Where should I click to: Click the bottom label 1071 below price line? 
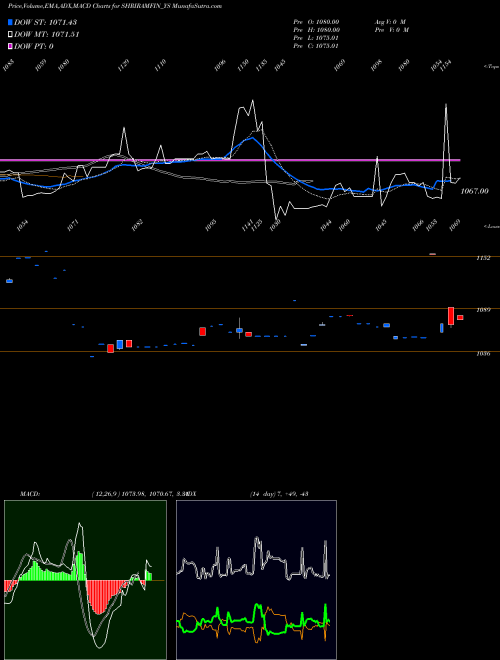coord(73,225)
